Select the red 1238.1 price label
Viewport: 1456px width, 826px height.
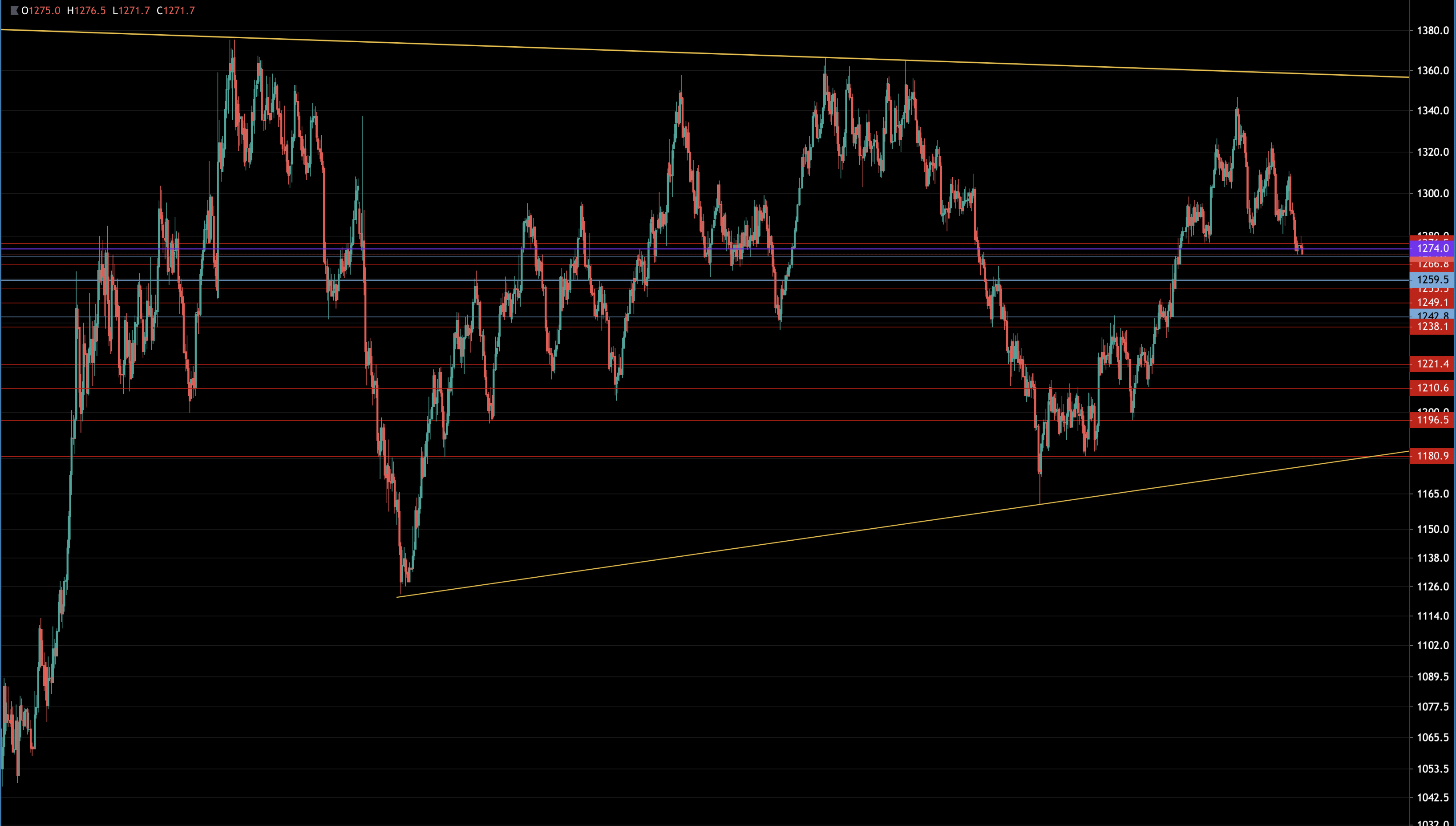pos(1432,327)
